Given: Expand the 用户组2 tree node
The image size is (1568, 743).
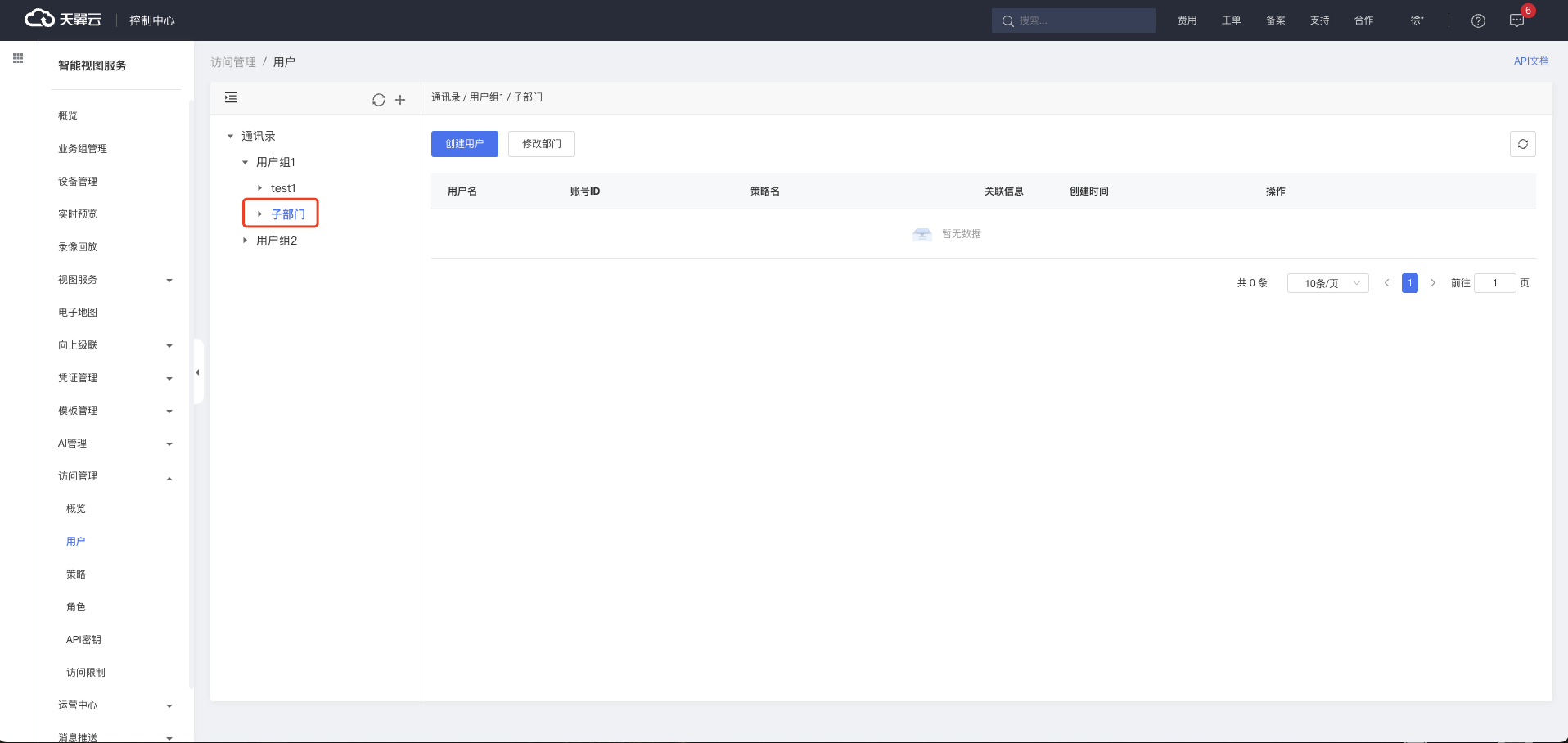Looking at the screenshot, I should pyautogui.click(x=245, y=241).
